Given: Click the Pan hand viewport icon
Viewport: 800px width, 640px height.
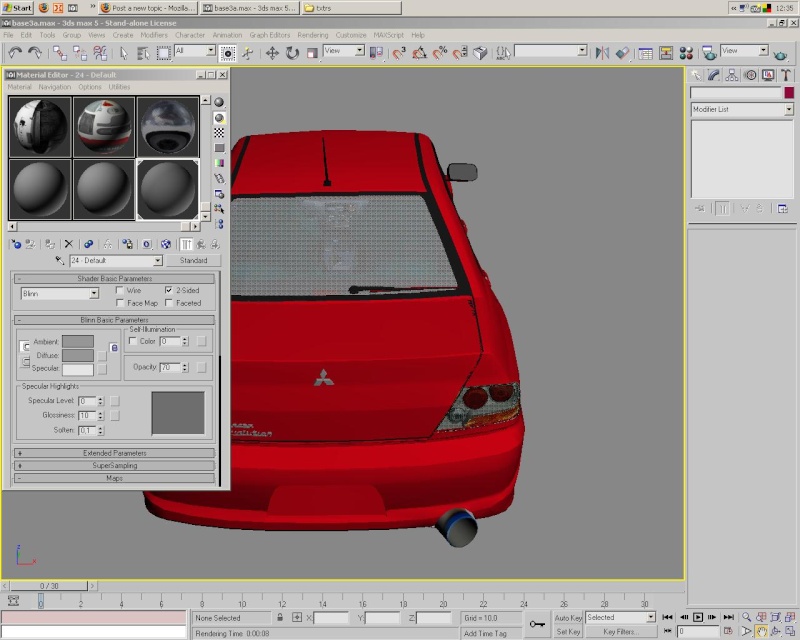Looking at the screenshot, I should click(x=761, y=631).
